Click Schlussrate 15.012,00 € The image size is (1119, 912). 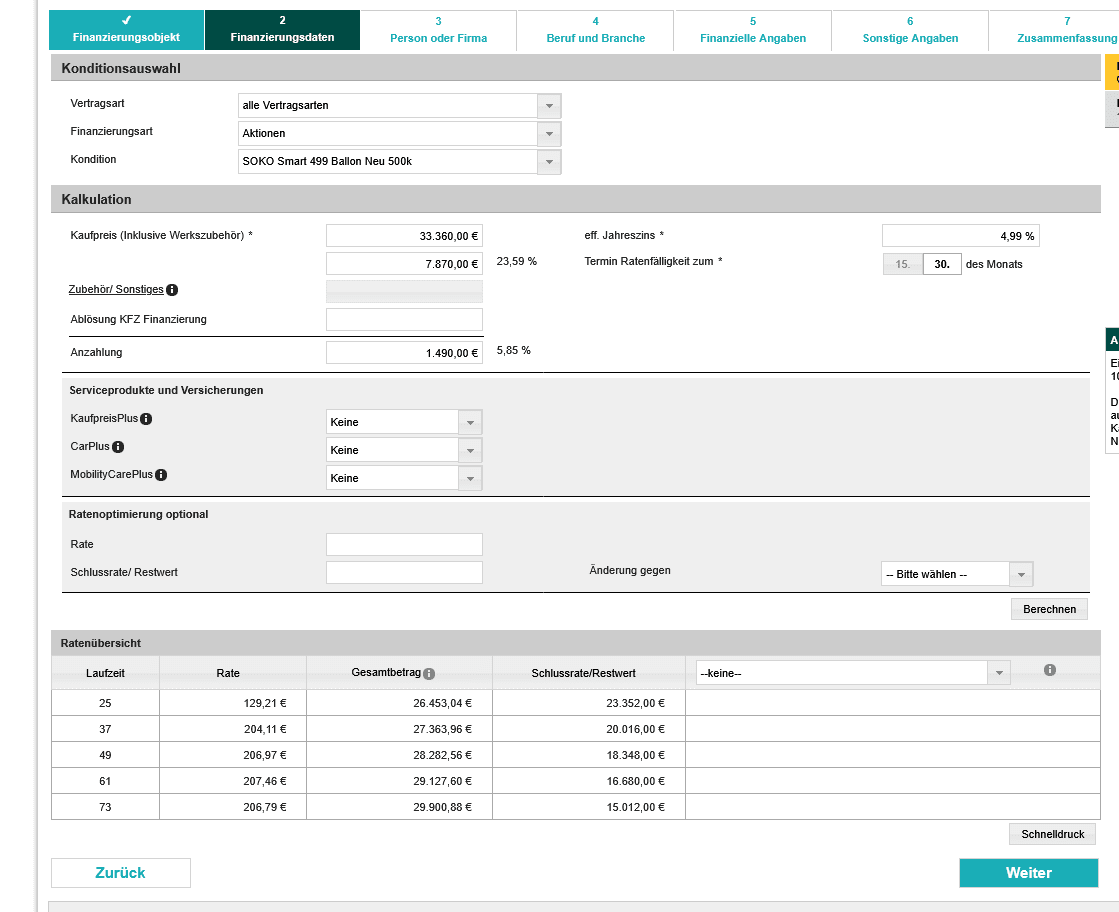point(636,807)
